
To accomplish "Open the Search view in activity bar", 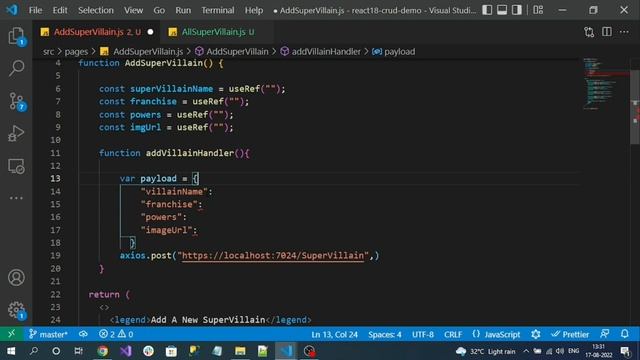I will 16,68.
